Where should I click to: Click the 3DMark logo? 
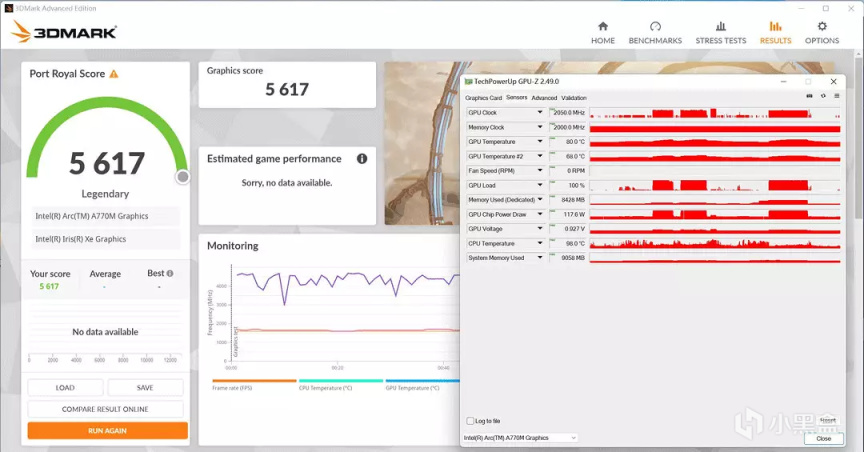(x=64, y=32)
